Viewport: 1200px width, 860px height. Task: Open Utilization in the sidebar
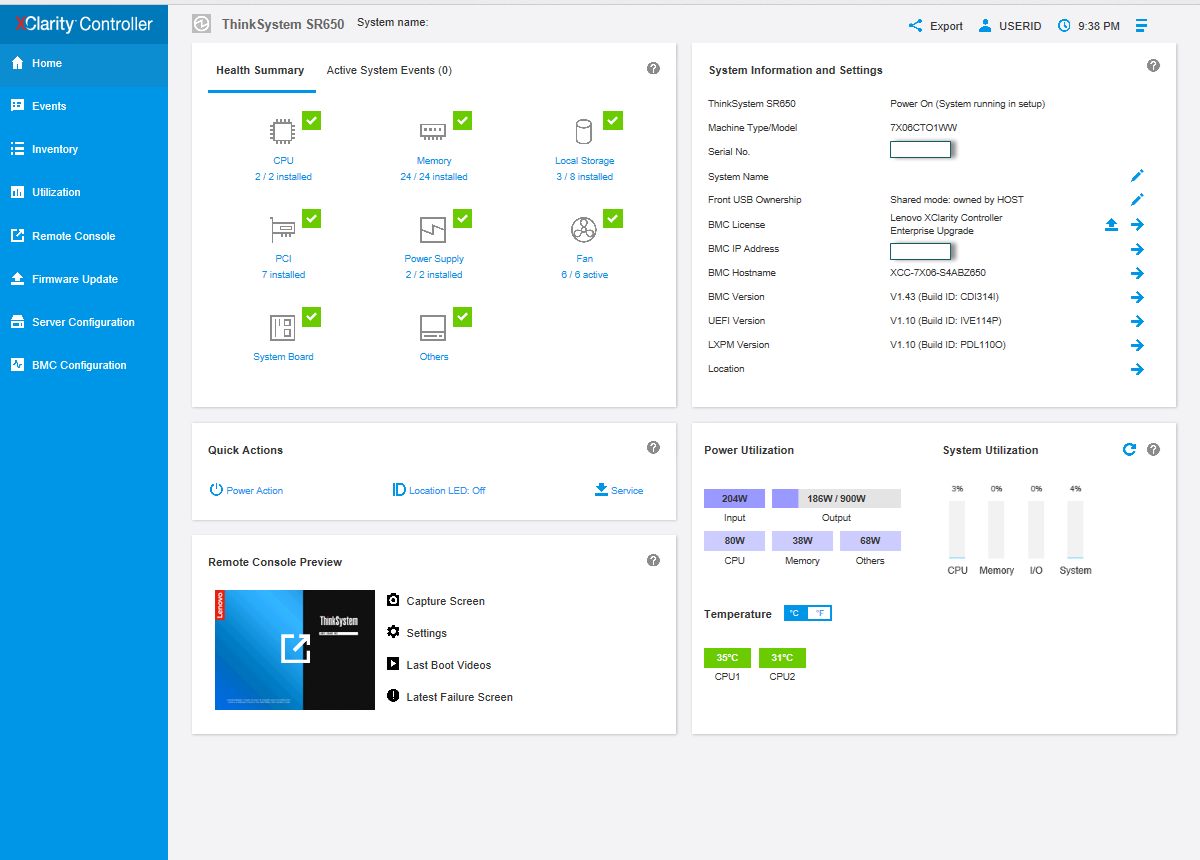[84, 192]
